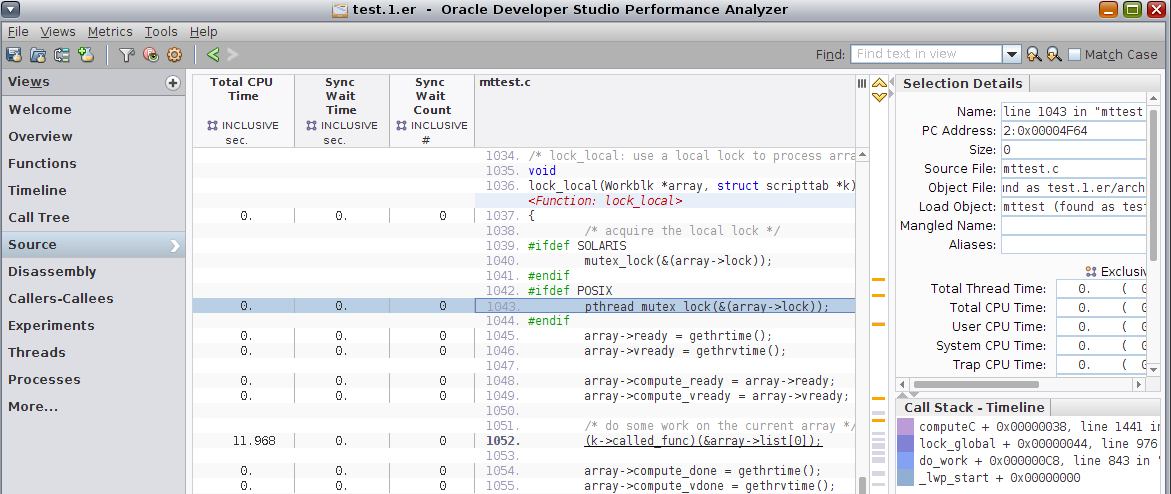Click the do_work color swatch in Call Stack
This screenshot has height=494, width=1171.
pyautogui.click(x=904, y=460)
